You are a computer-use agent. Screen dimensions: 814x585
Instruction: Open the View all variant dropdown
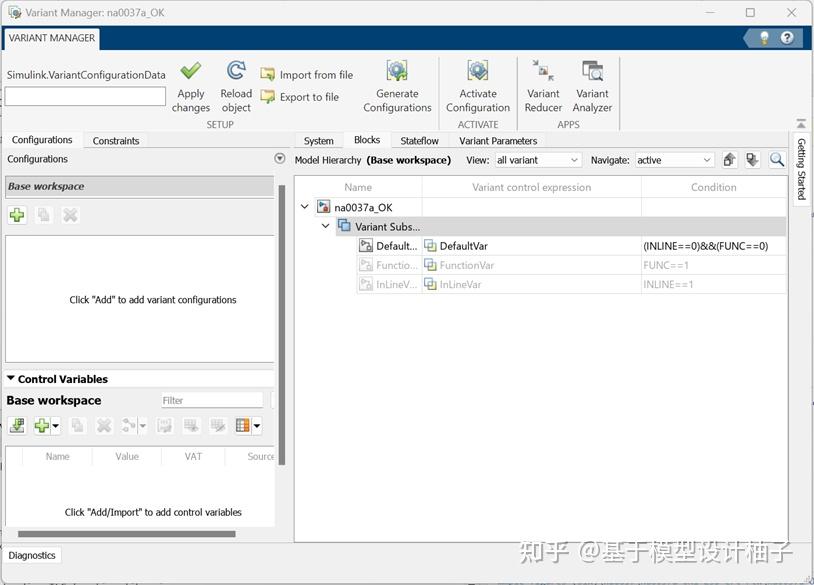coord(538,160)
